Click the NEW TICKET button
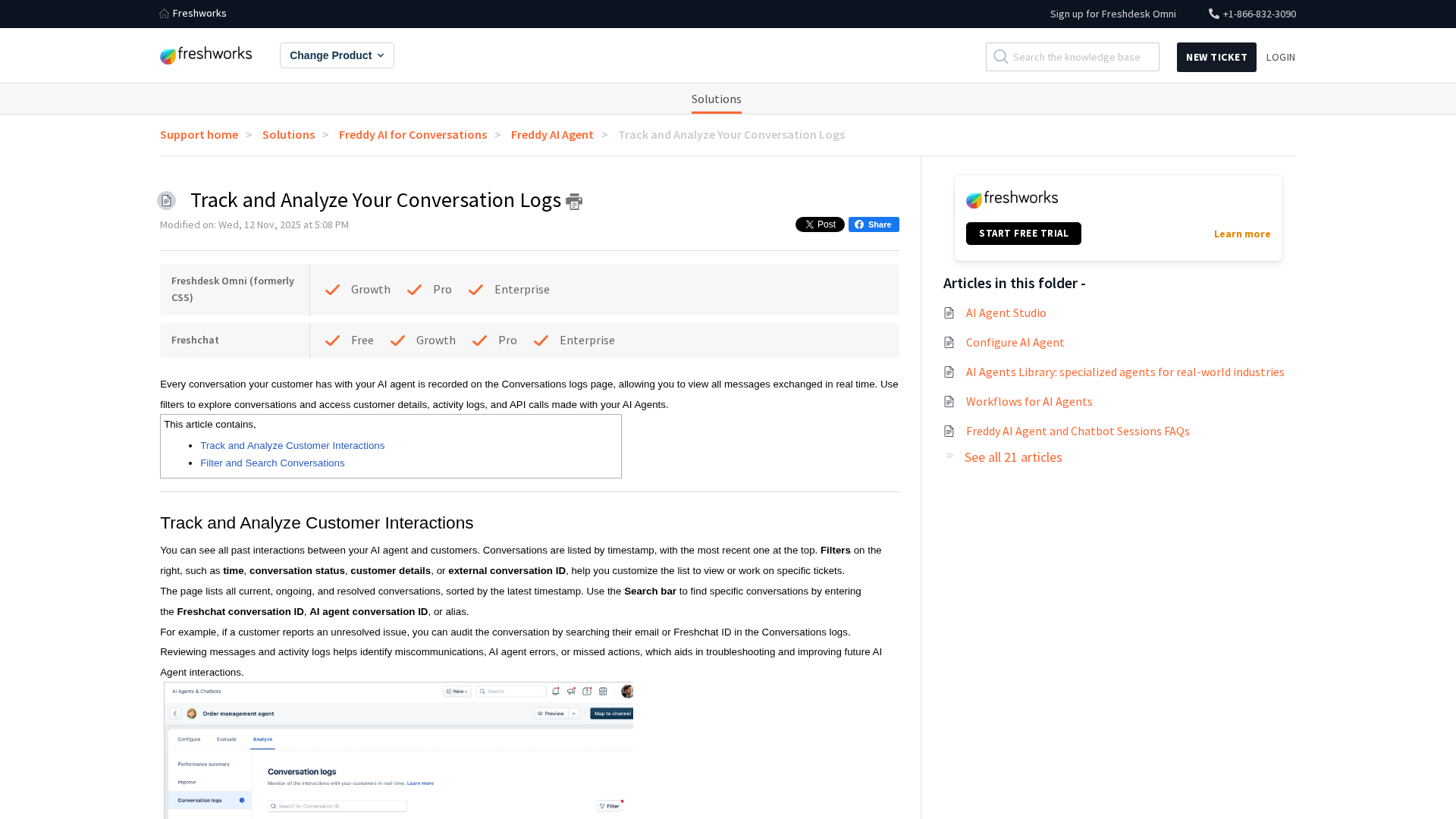Screen dimensions: 1456x819 click(1216, 57)
